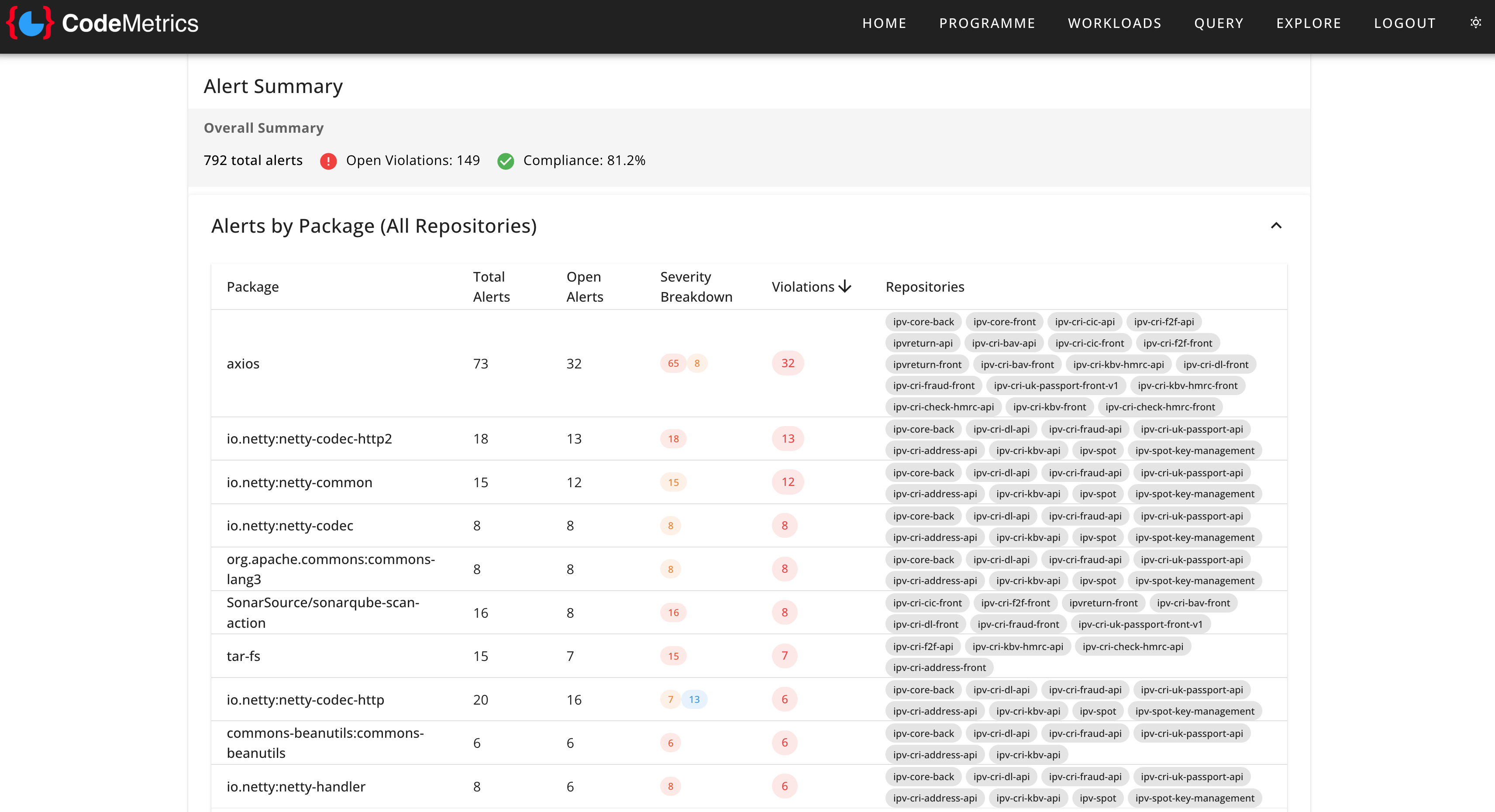Collapse the Alerts by Package section
1495x812 pixels.
coord(1276,226)
